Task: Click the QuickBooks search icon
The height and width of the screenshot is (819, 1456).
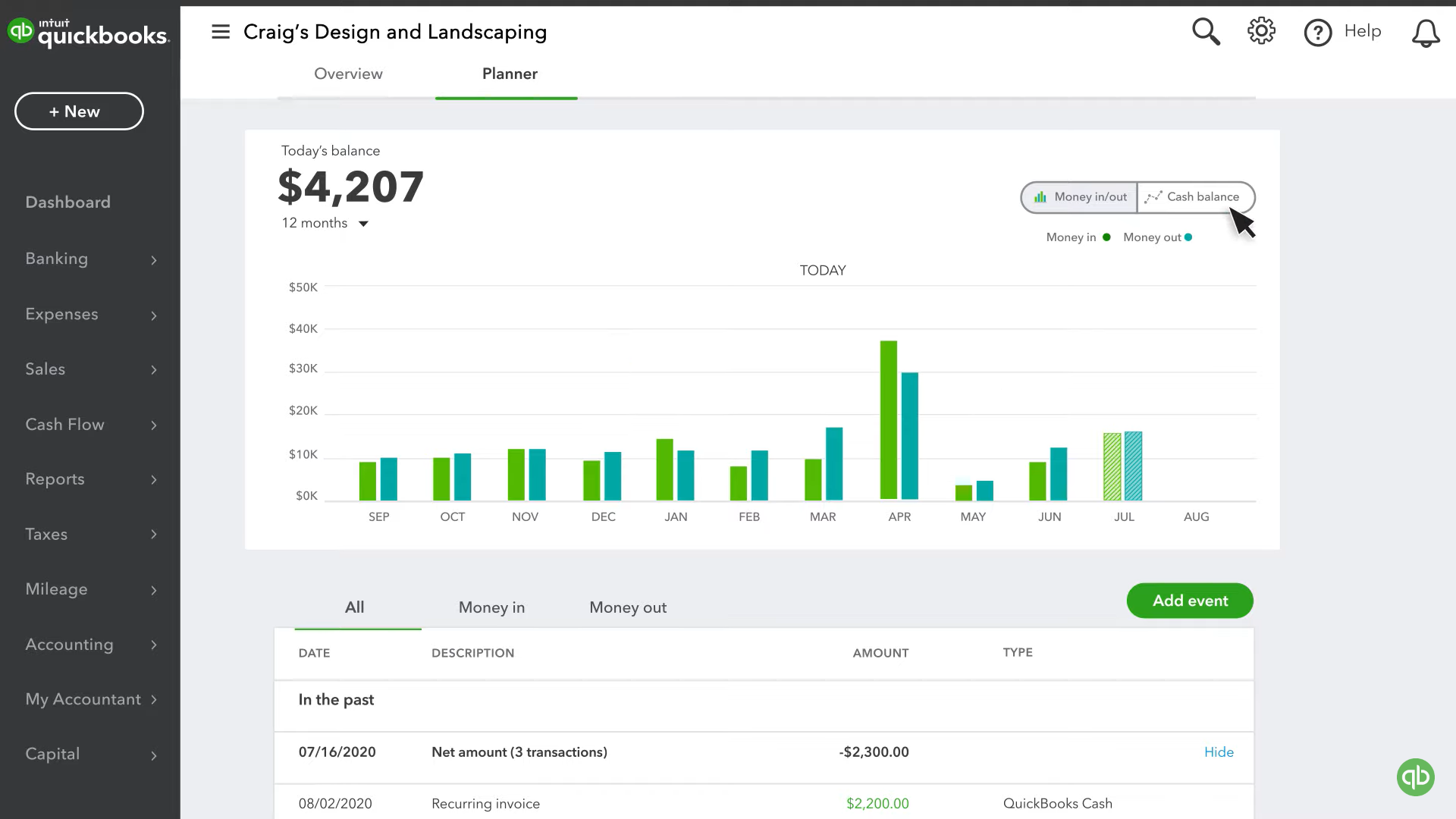Action: pos(1206,31)
